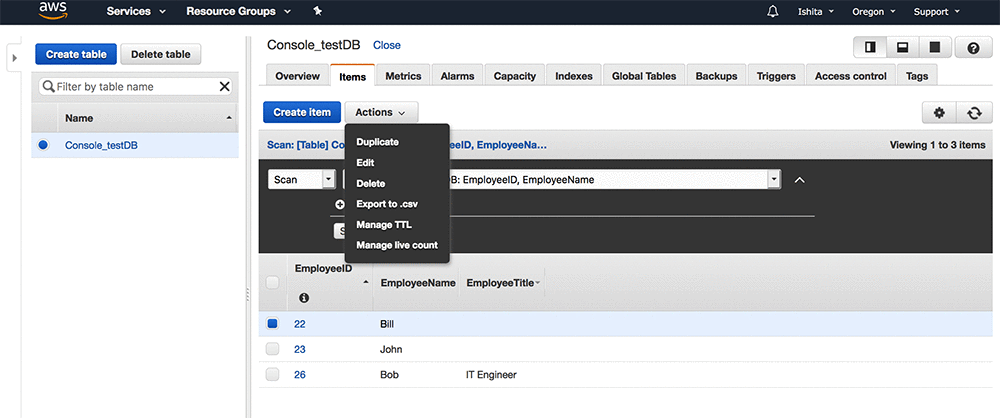1000x418 pixels.
Task: Switch to the Access control tab
Action: coord(851,76)
